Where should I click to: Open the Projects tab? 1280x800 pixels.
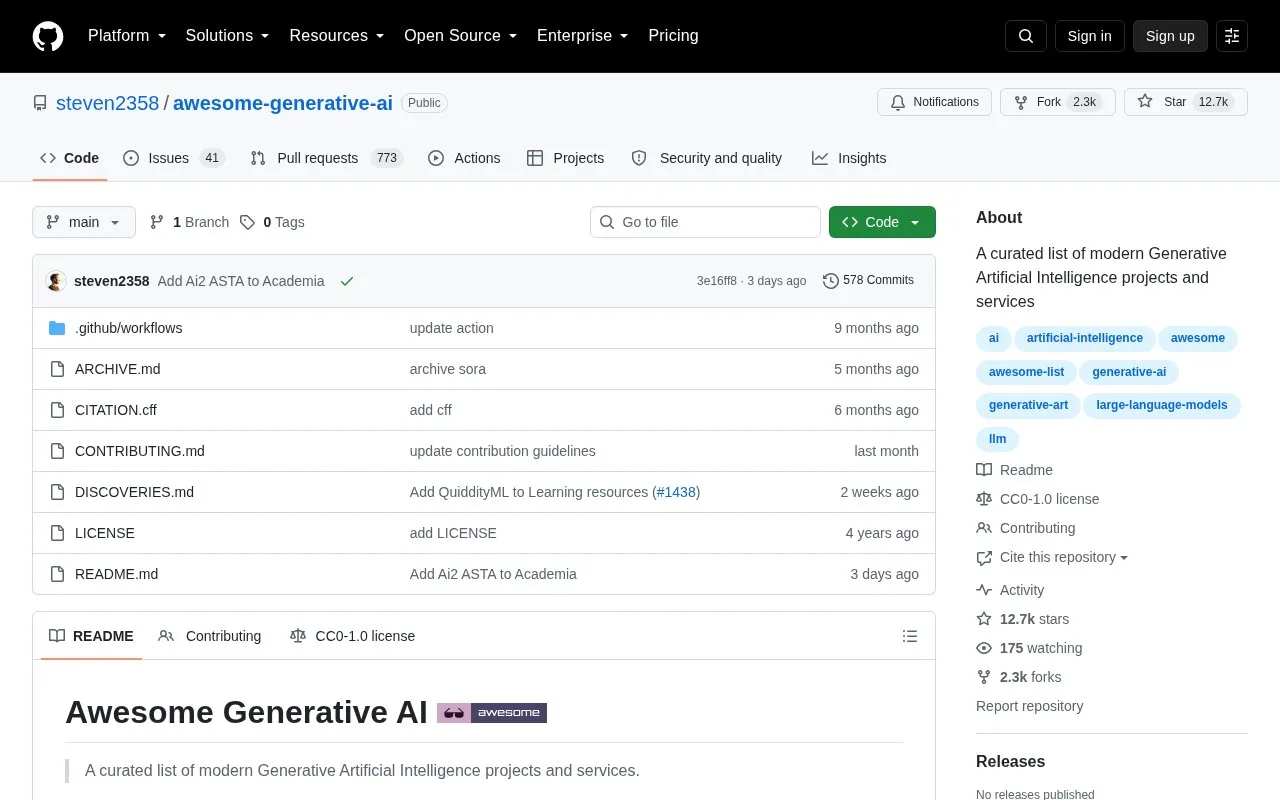[x=566, y=158]
